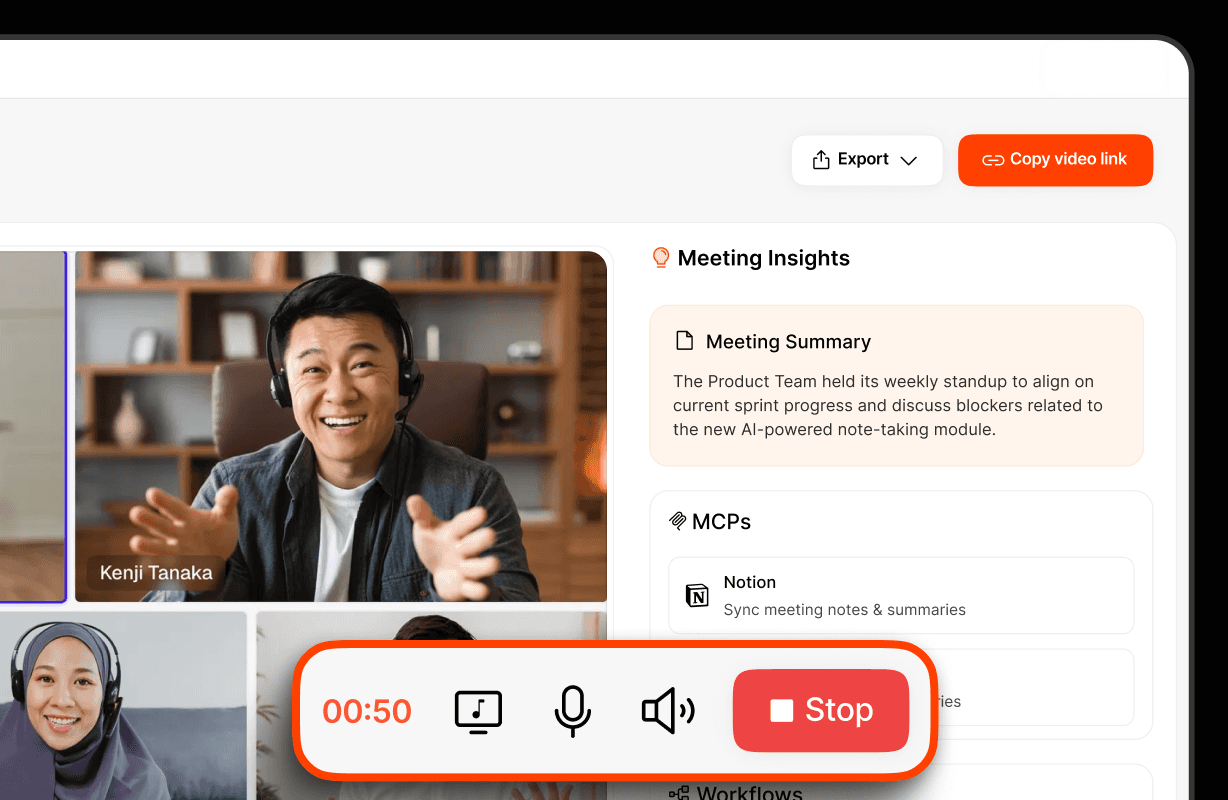Click the Copy video link button
Viewport: 1228px width, 800px height.
pyautogui.click(x=1055, y=160)
